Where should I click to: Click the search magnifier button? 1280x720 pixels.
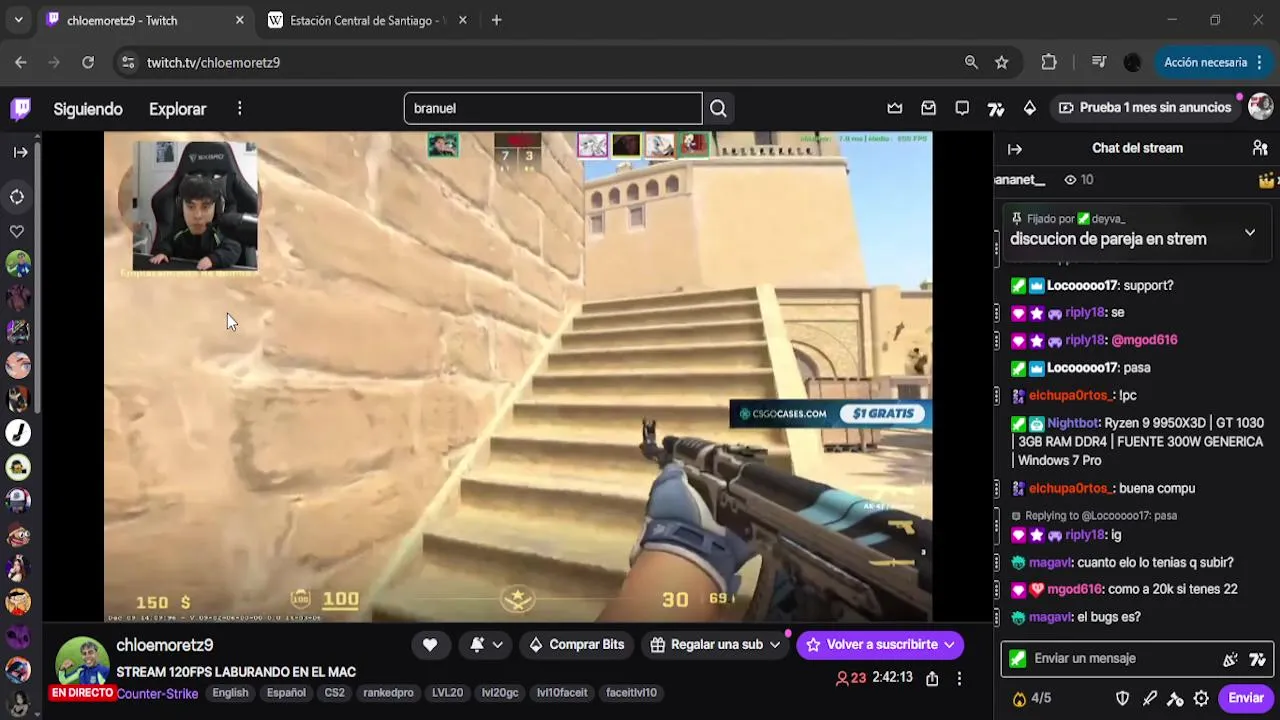coord(718,108)
